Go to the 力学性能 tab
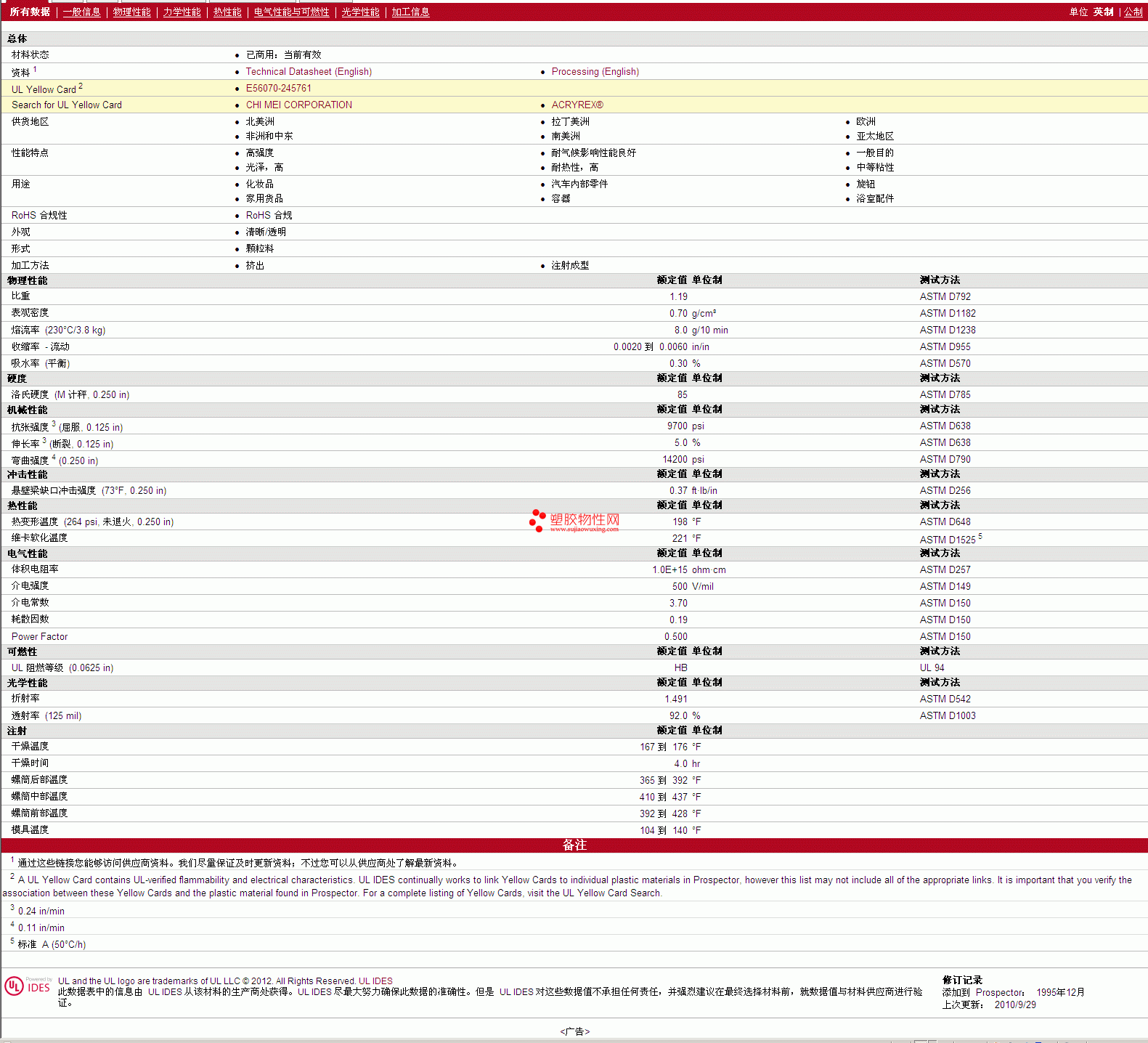The height and width of the screenshot is (1043, 1148). click(x=182, y=12)
